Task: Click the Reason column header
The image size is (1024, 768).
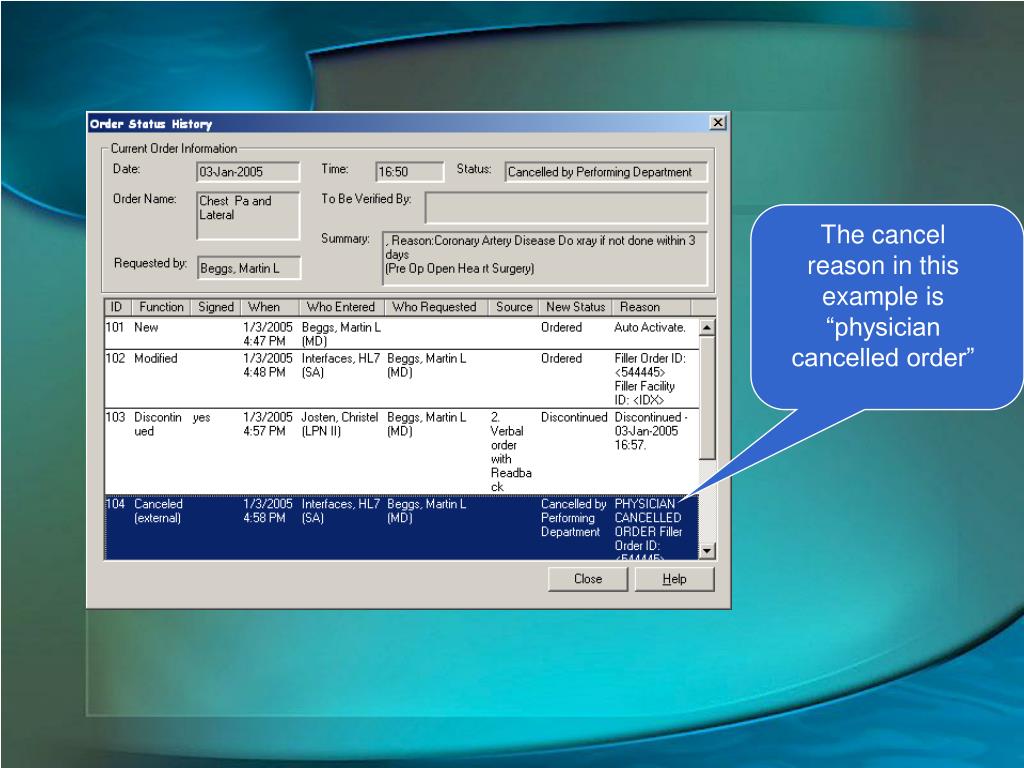Action: [651, 307]
